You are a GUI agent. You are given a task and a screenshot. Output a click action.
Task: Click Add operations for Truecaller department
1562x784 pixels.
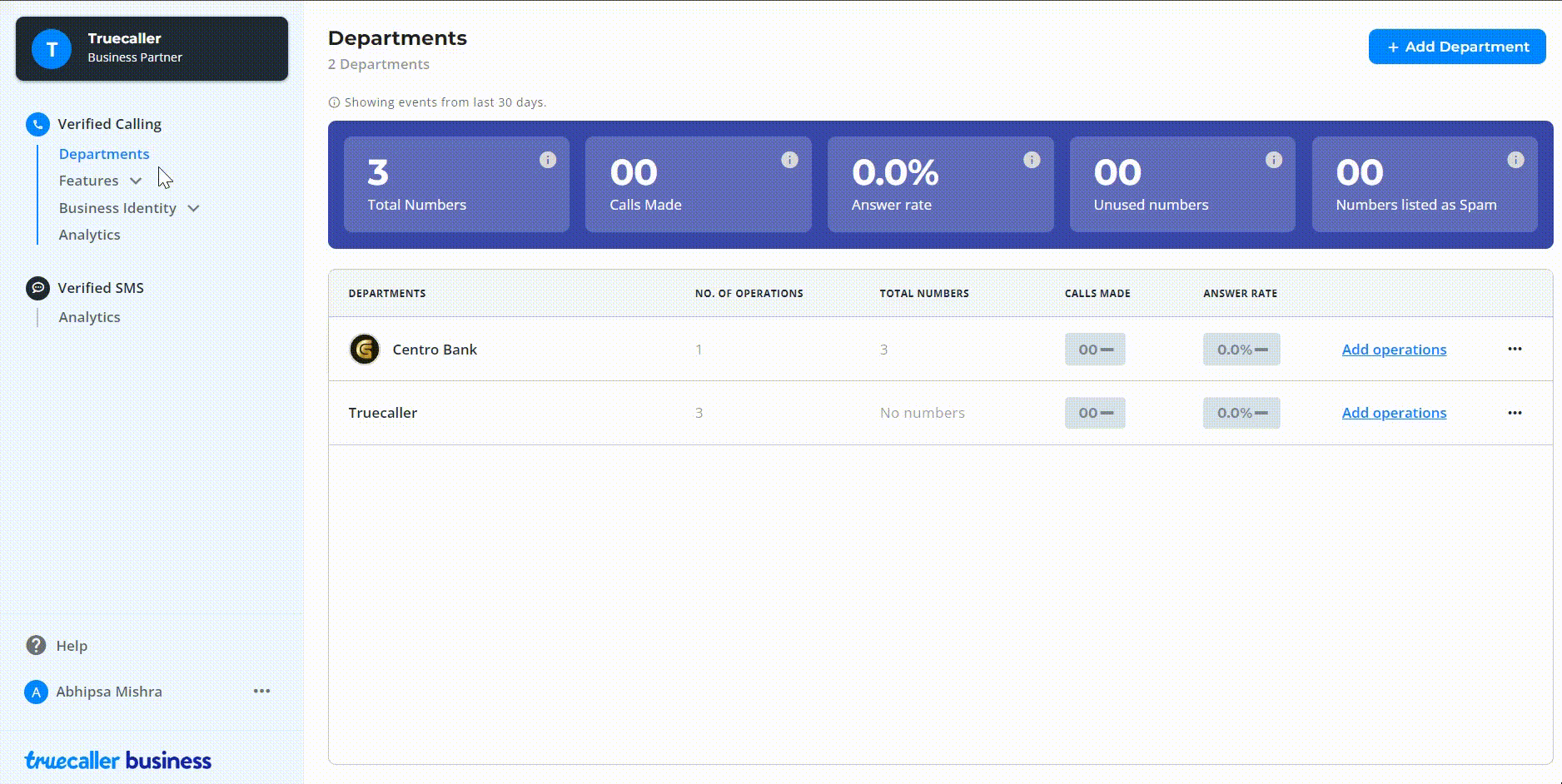tap(1393, 413)
